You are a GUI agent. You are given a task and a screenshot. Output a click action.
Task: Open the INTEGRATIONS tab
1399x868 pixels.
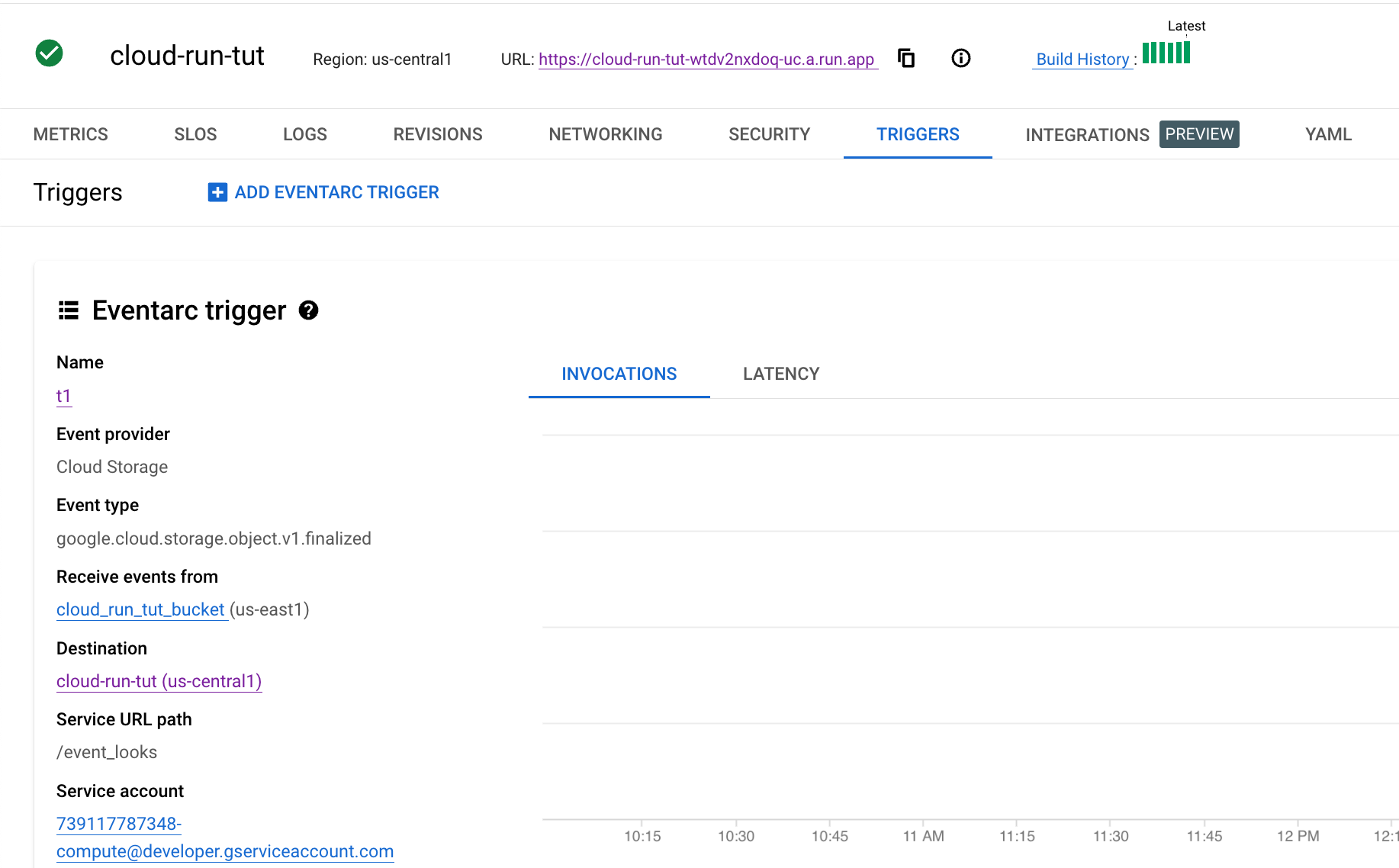(1087, 135)
